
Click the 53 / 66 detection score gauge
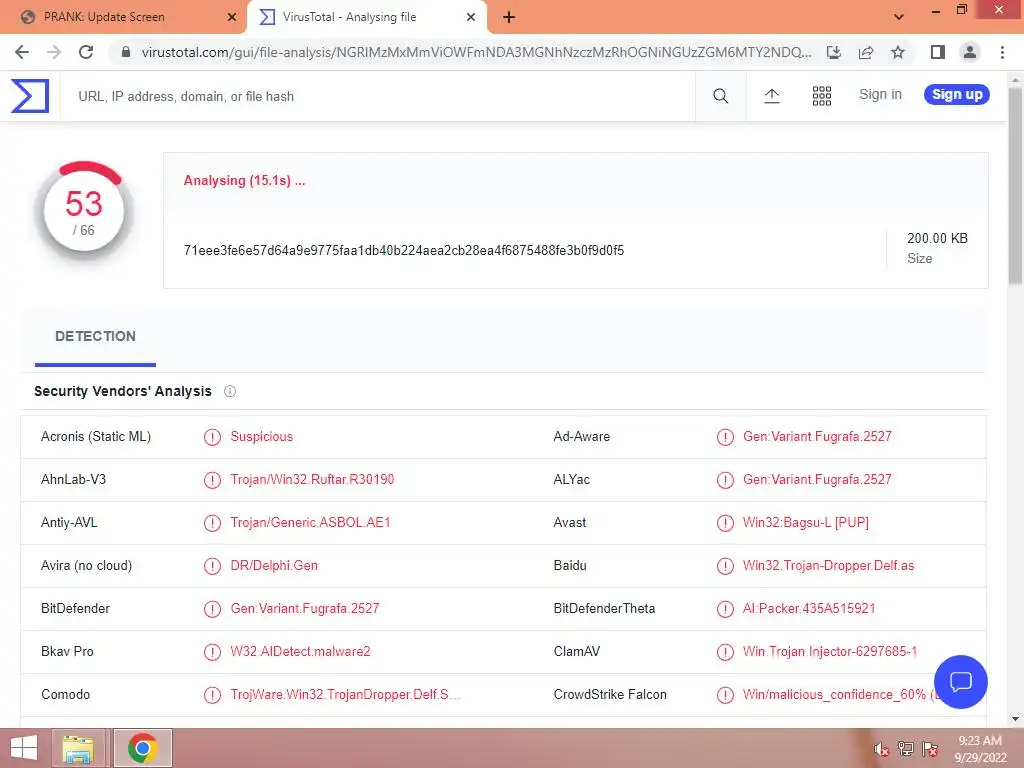84,211
